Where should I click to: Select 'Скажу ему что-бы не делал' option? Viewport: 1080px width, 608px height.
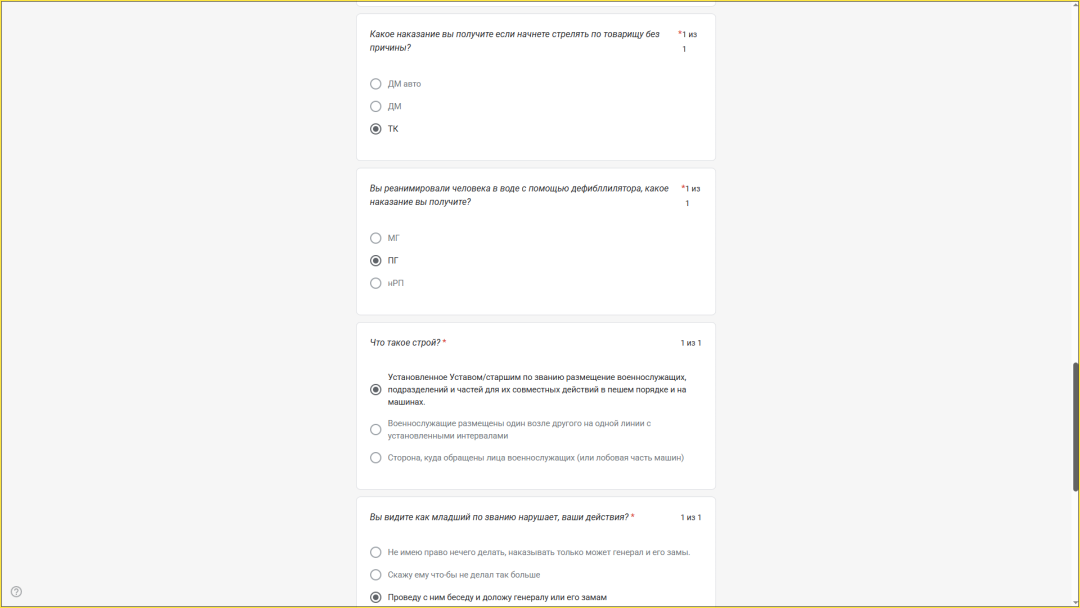point(376,575)
